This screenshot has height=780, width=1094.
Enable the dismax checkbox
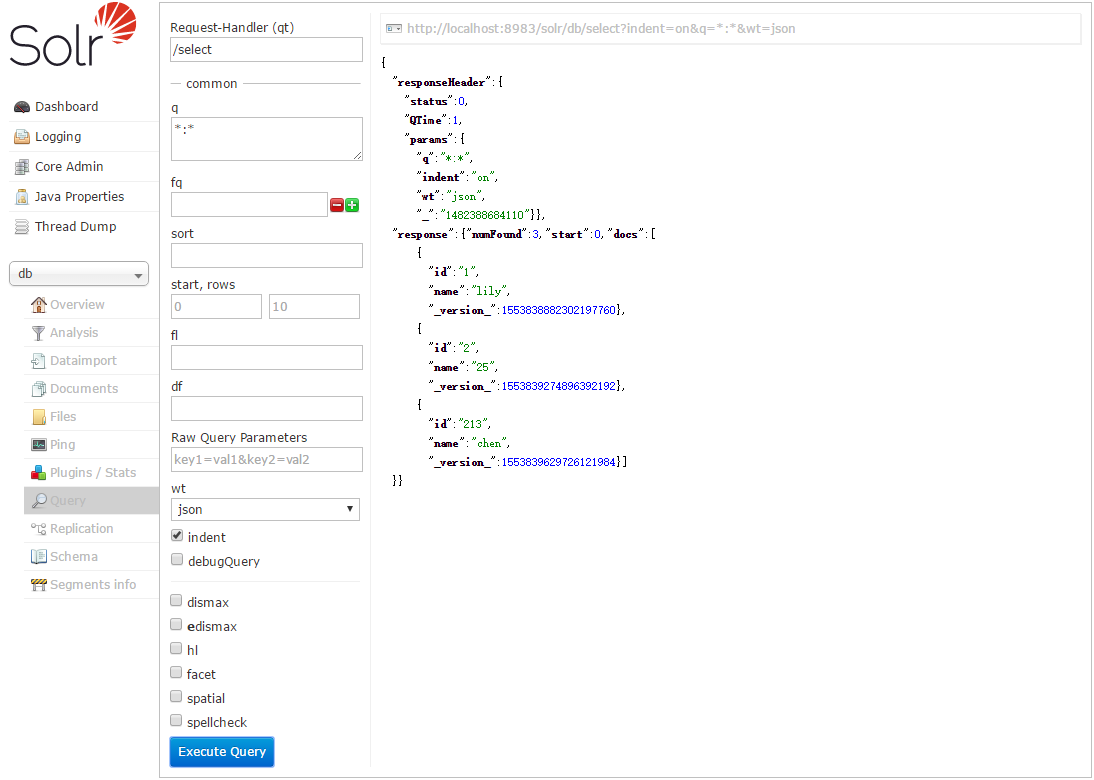click(x=177, y=601)
